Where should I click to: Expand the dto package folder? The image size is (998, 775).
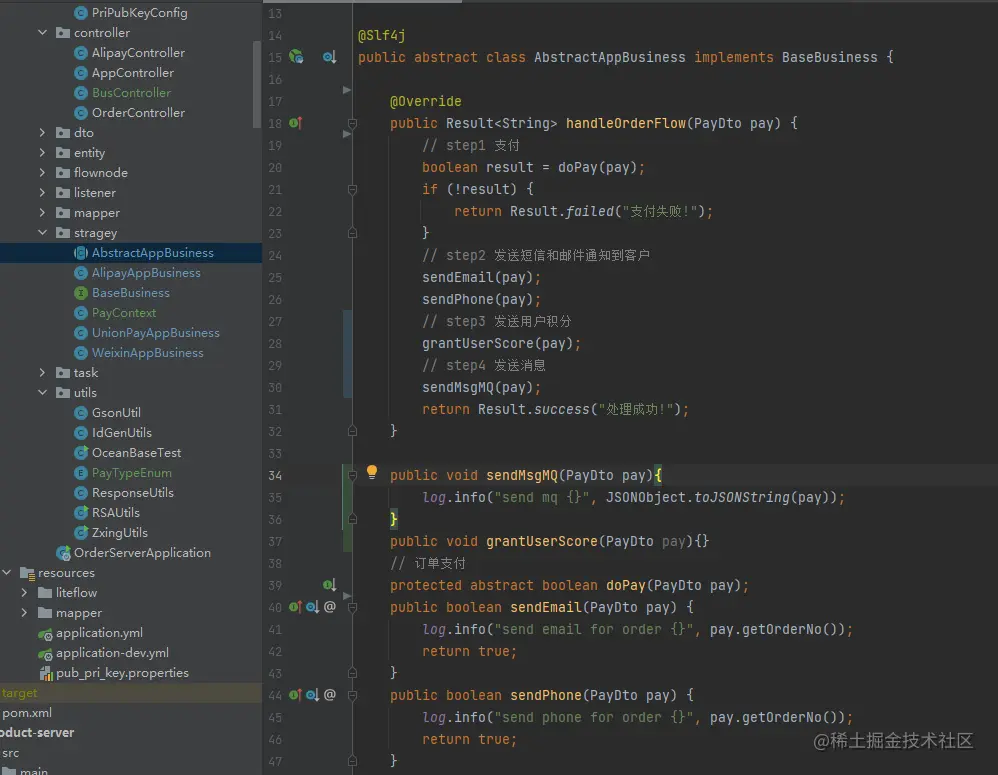[42, 133]
